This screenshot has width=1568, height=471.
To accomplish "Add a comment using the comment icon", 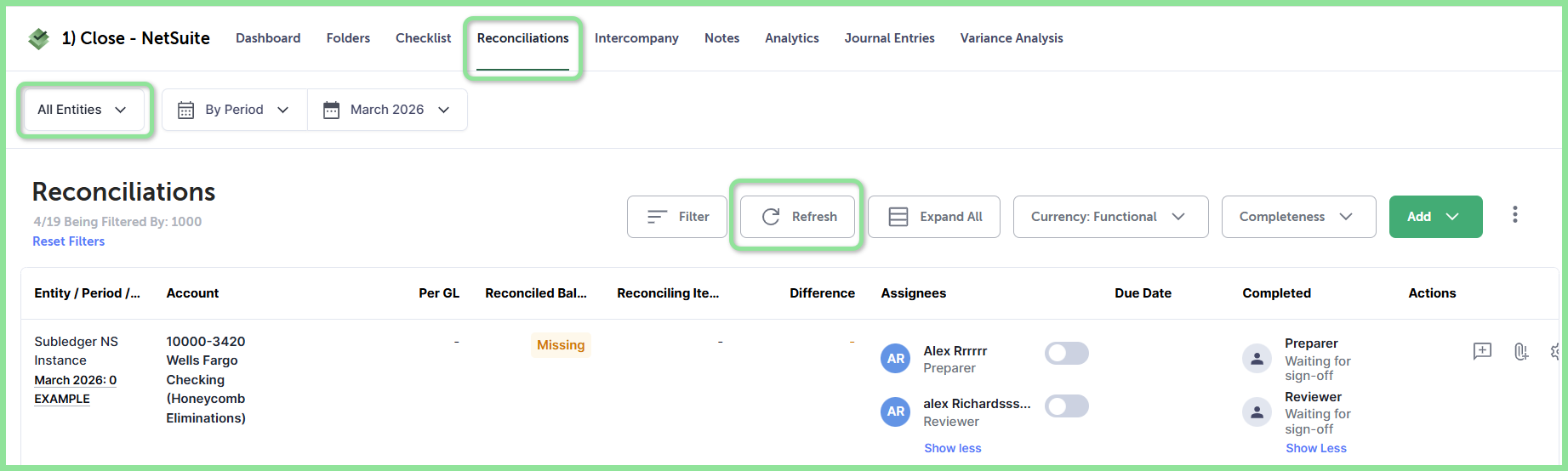I will pos(1482,351).
